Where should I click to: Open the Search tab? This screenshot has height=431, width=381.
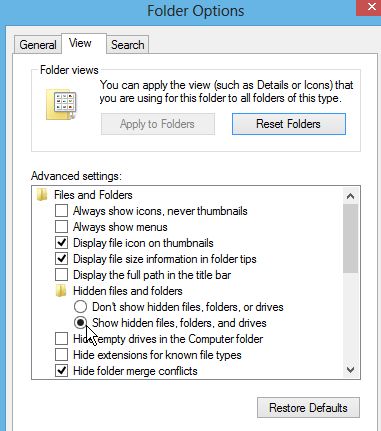(128, 45)
